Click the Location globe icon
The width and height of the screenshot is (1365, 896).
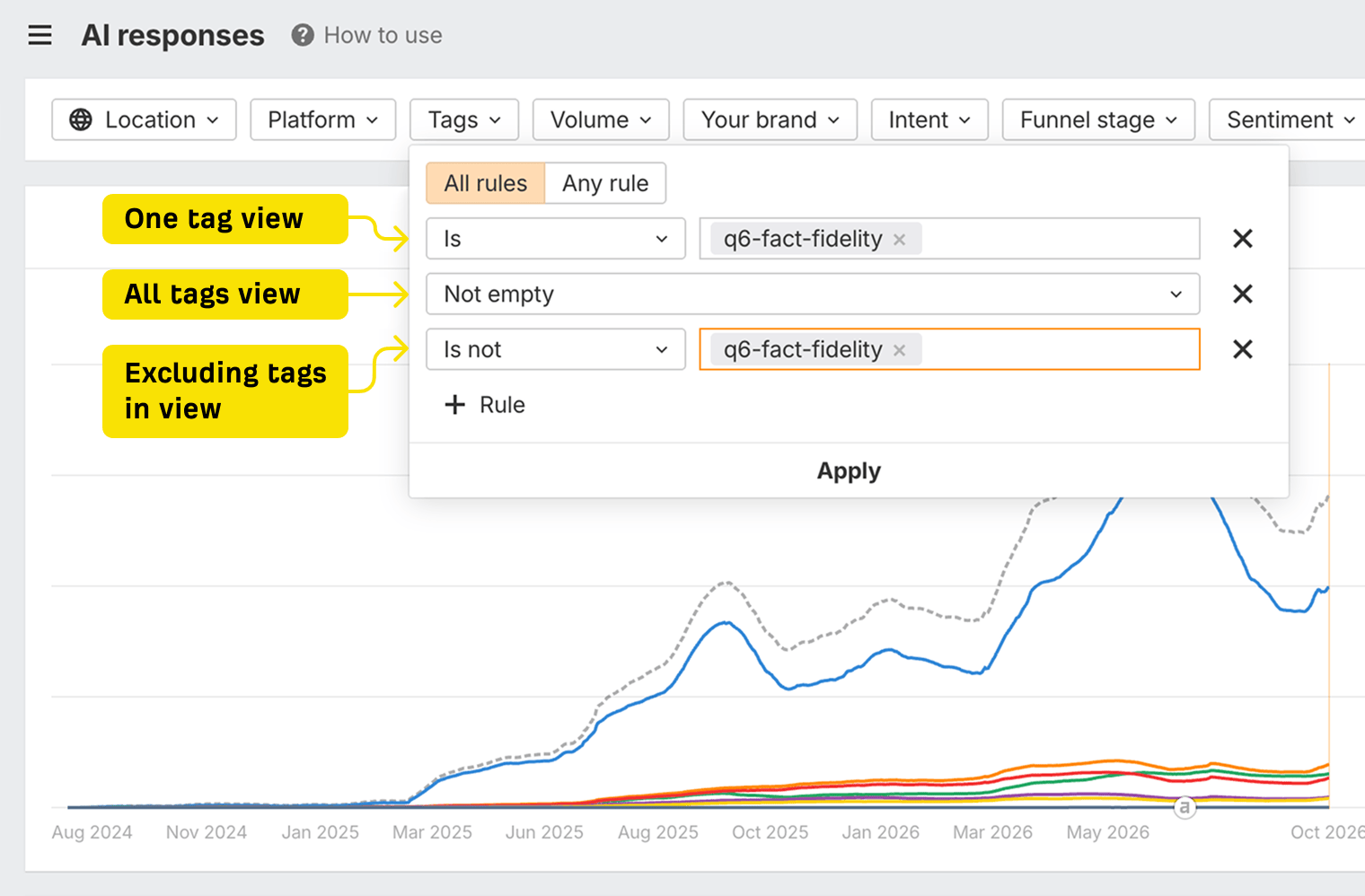point(81,119)
